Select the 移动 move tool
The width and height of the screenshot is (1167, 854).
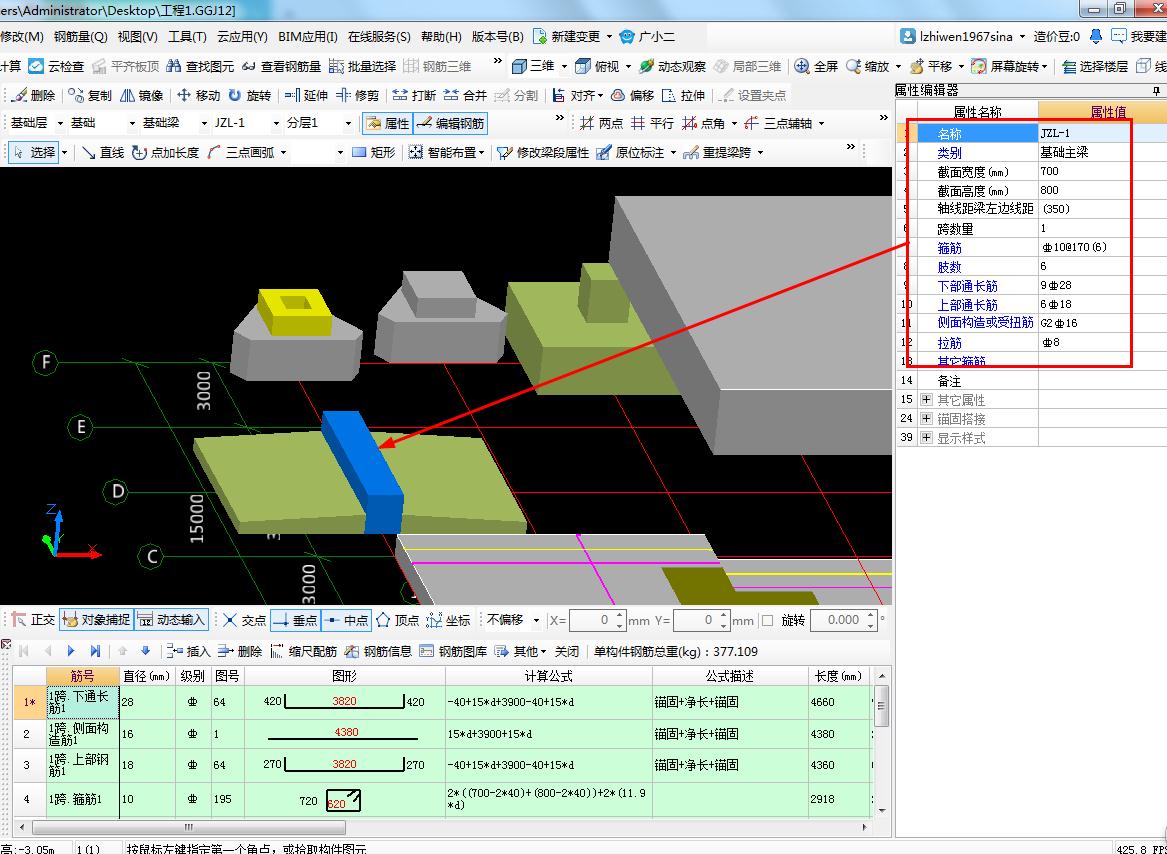[199, 95]
